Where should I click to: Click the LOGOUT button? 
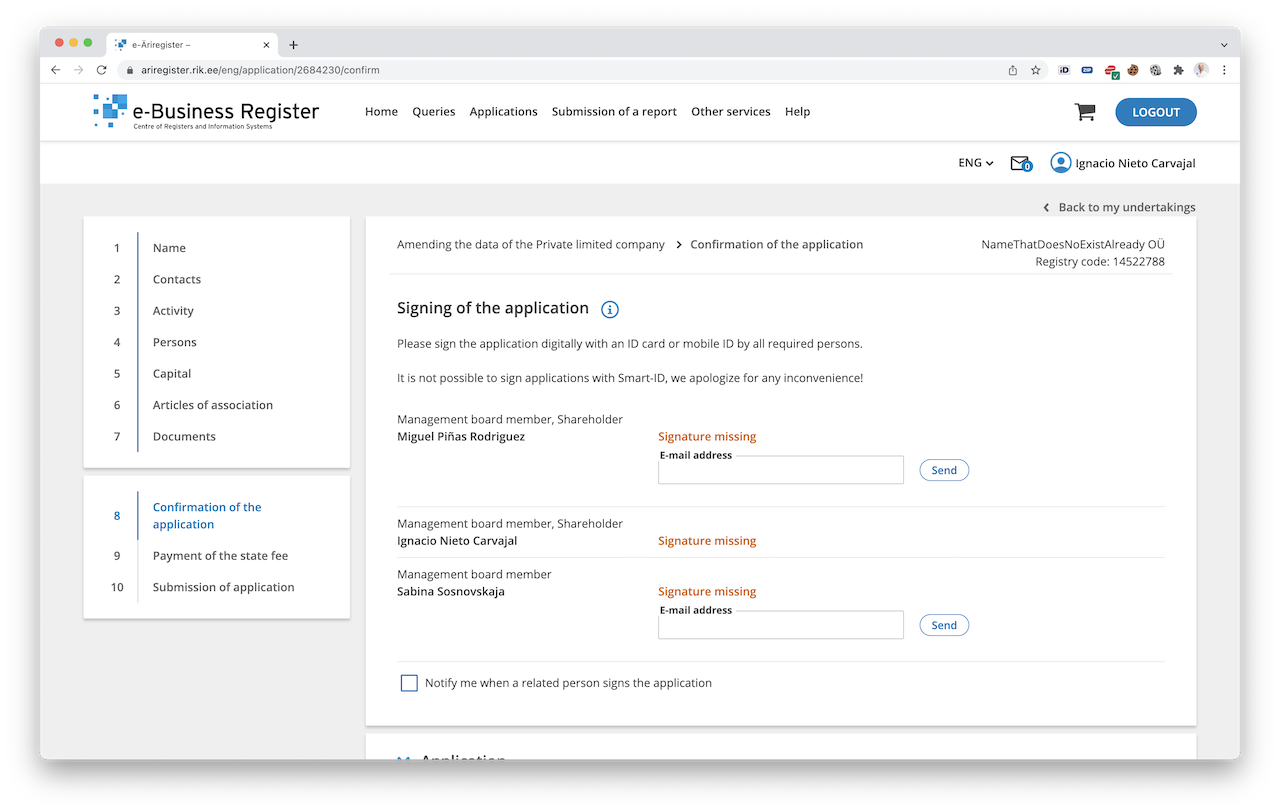[1155, 112]
